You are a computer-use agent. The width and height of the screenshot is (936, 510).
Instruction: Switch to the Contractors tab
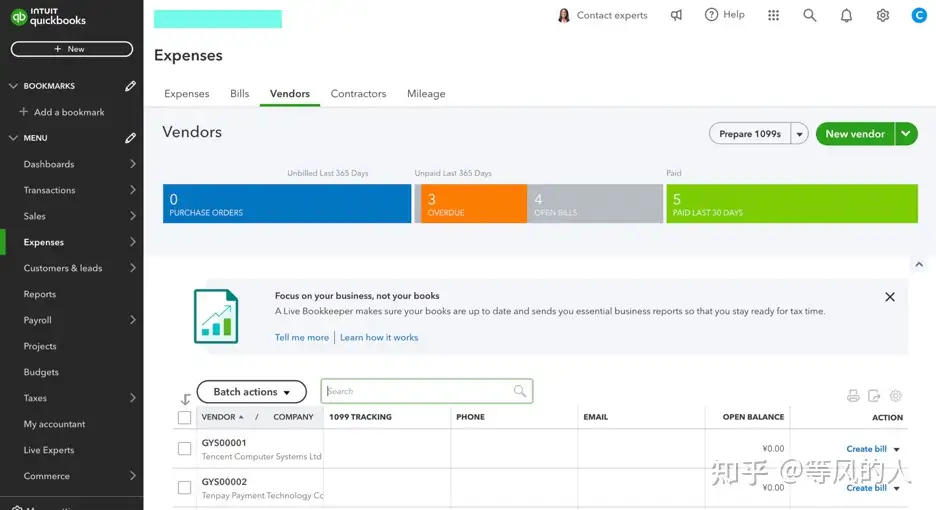coord(358,94)
